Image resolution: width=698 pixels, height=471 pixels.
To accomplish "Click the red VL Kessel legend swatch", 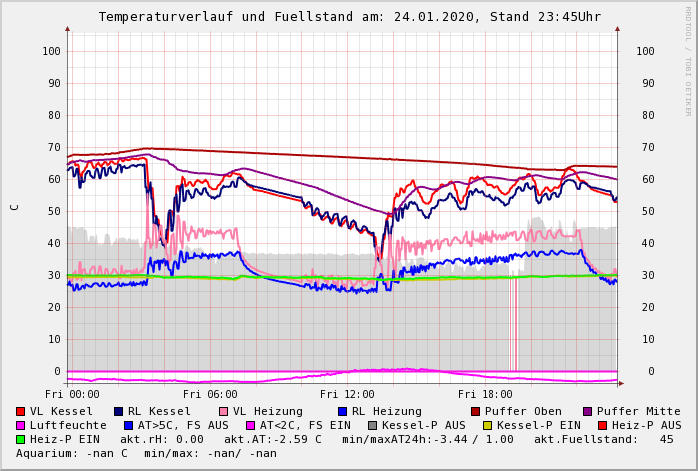I will [21, 411].
